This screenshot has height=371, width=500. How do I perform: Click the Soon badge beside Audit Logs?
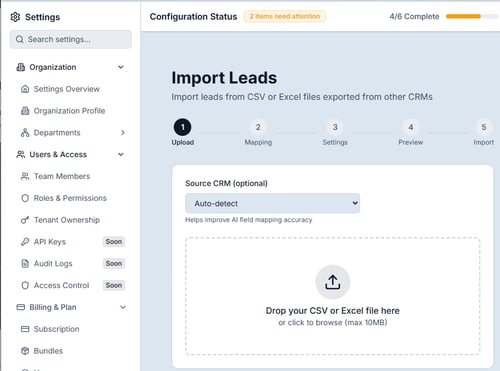click(x=114, y=264)
